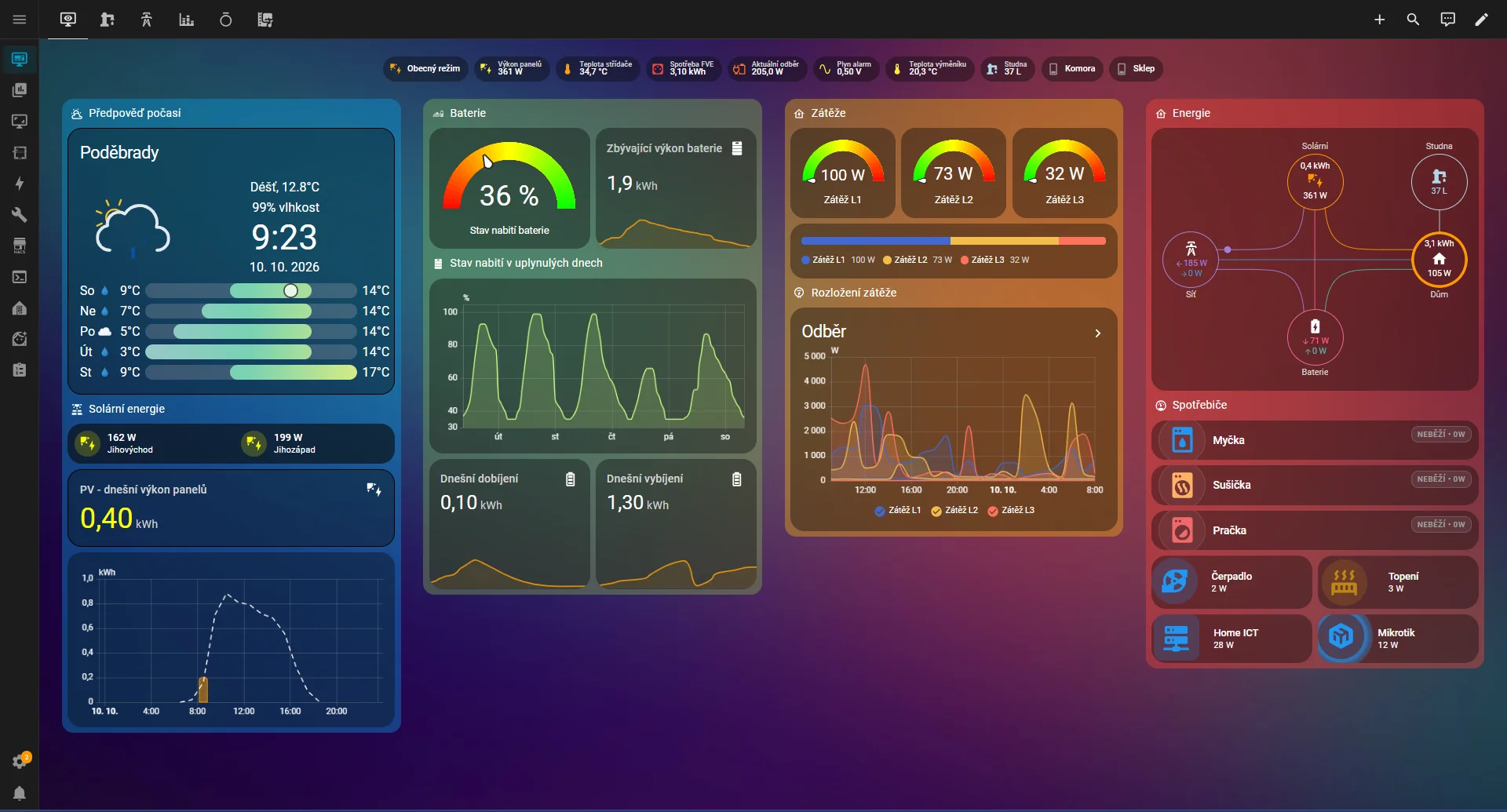Click the Čerpadlo pump tile

tap(1232, 582)
